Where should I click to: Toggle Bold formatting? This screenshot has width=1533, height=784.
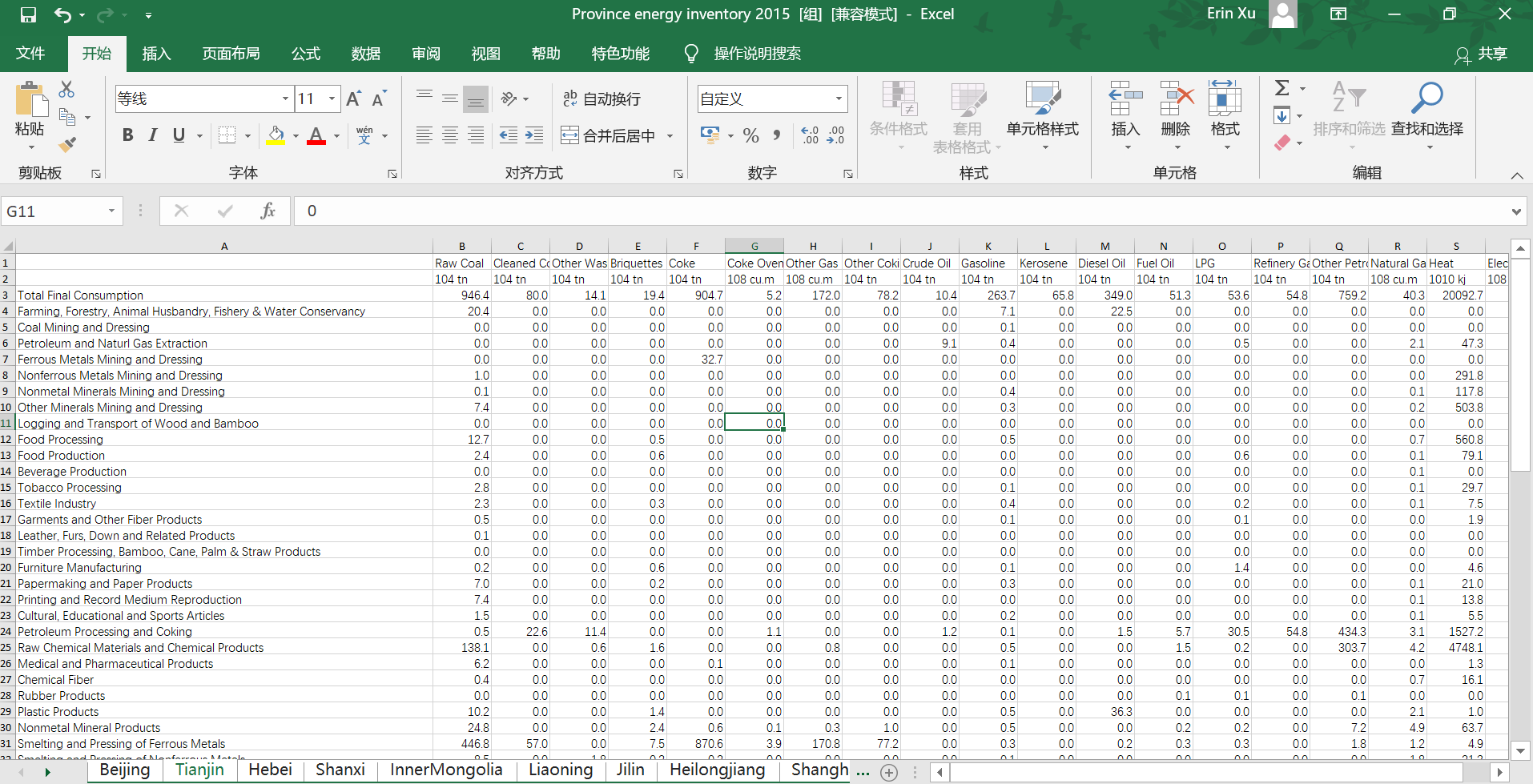click(x=127, y=135)
